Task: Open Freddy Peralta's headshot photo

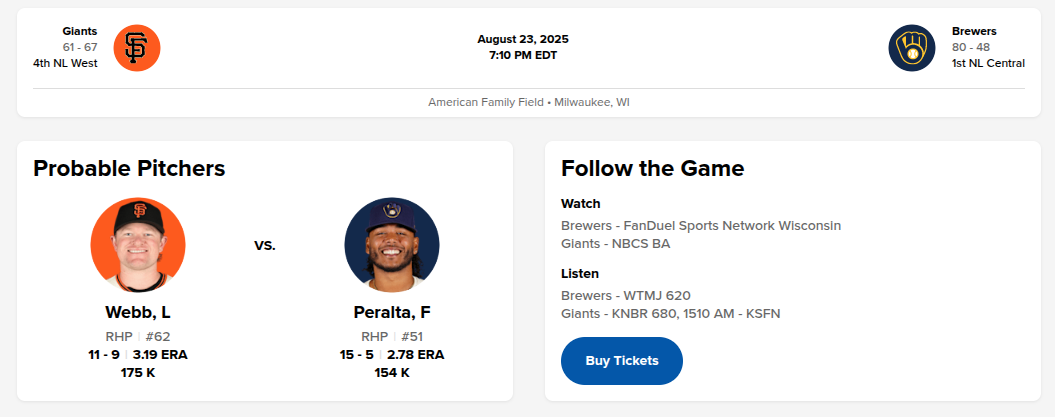Action: point(392,245)
